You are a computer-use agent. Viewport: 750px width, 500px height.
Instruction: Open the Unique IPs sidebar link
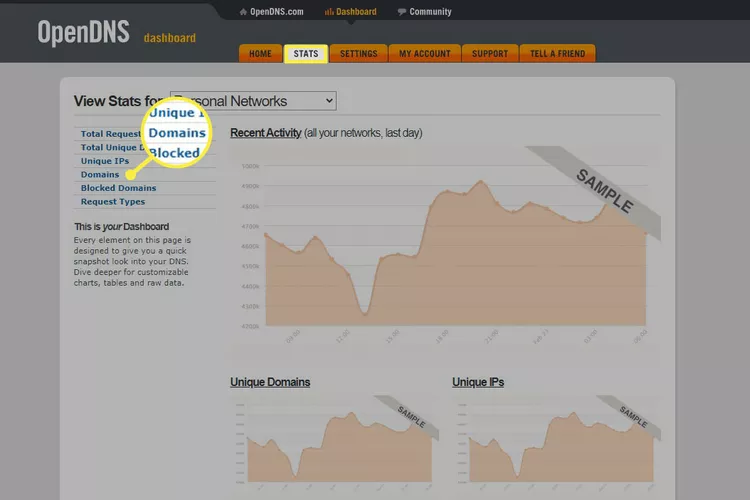[105, 161]
